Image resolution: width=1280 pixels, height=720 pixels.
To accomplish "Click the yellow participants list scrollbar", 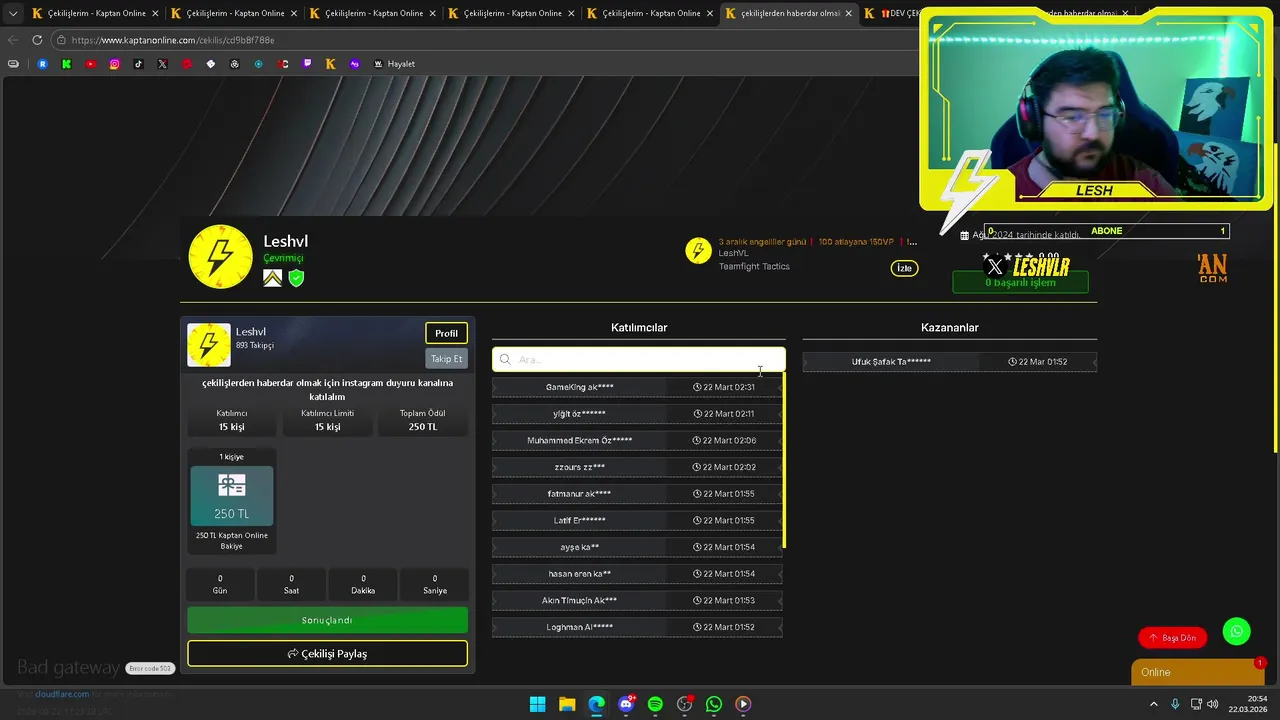I will tap(785, 460).
